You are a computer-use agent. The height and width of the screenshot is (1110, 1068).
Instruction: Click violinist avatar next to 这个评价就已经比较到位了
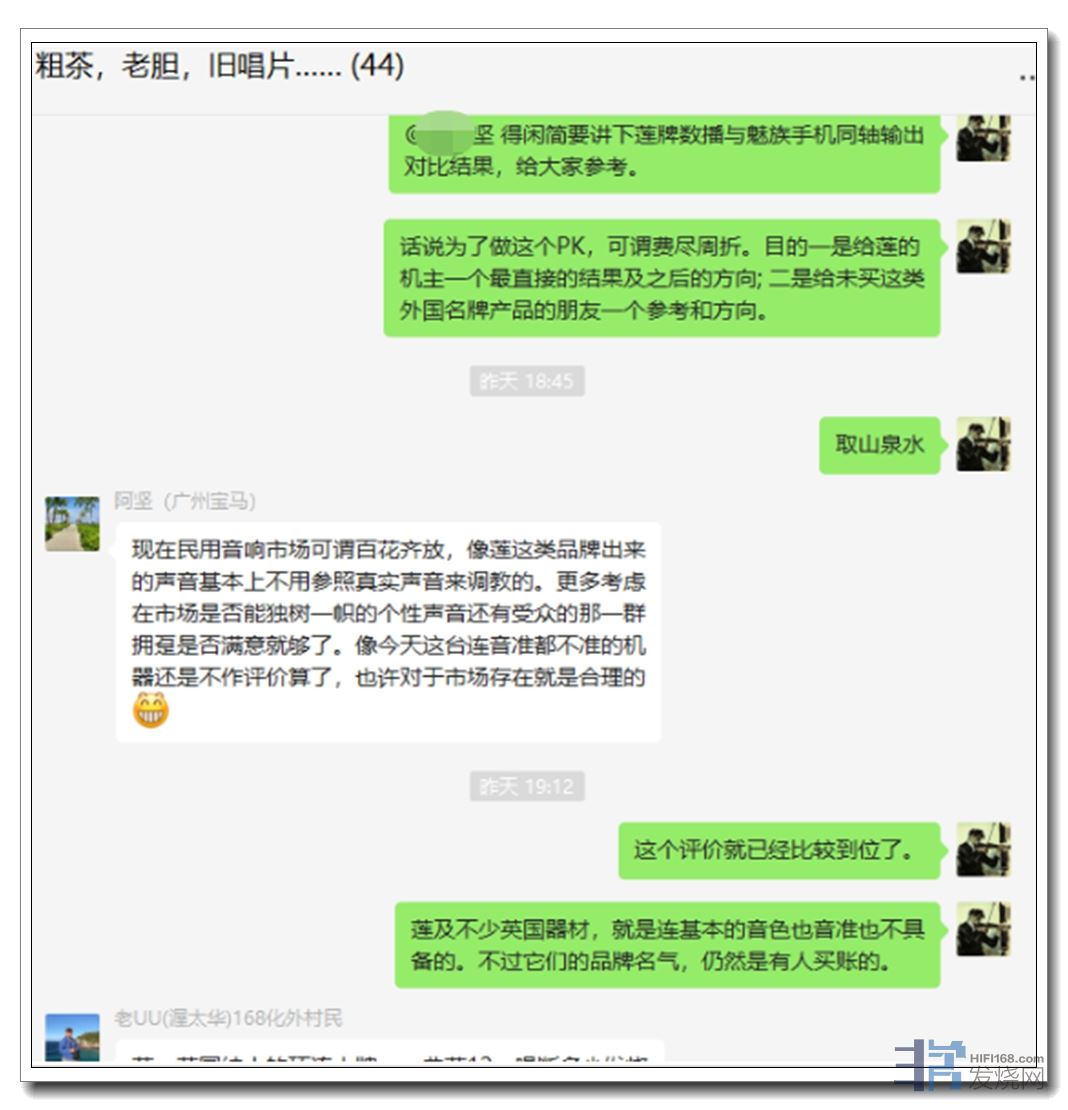(983, 849)
